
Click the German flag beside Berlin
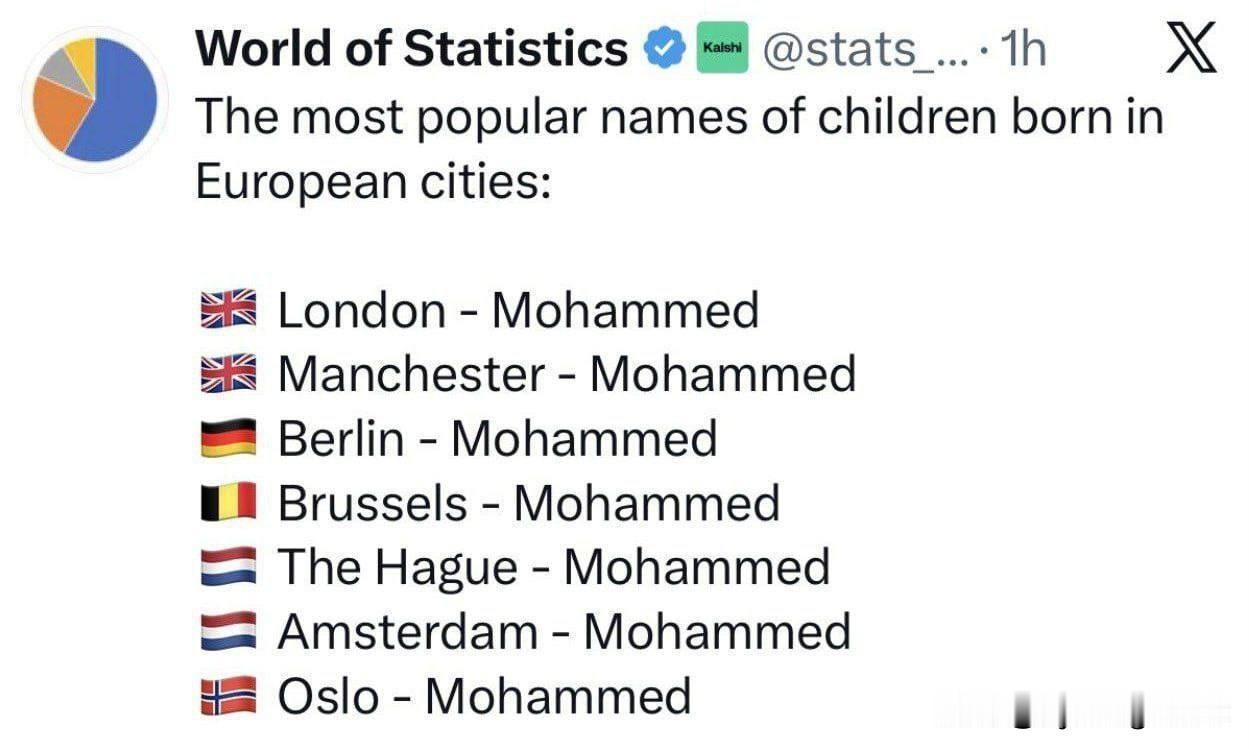(x=229, y=439)
